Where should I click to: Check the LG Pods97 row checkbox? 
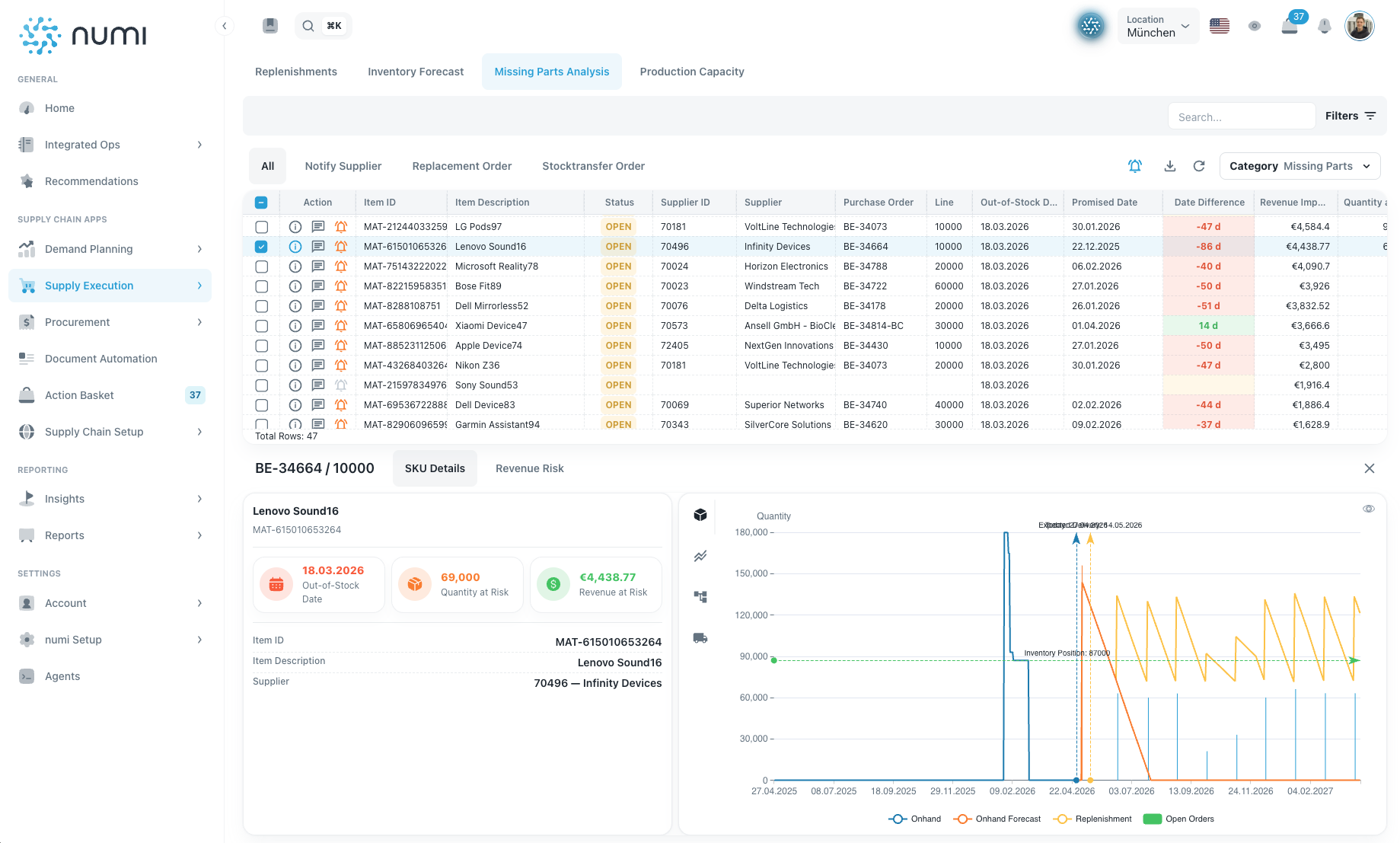(261, 227)
